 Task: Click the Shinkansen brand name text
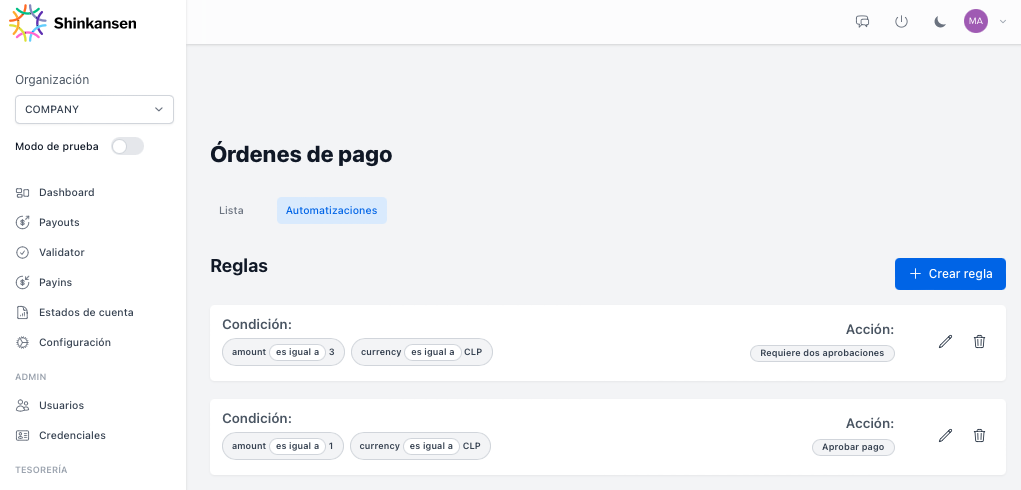[95, 23]
